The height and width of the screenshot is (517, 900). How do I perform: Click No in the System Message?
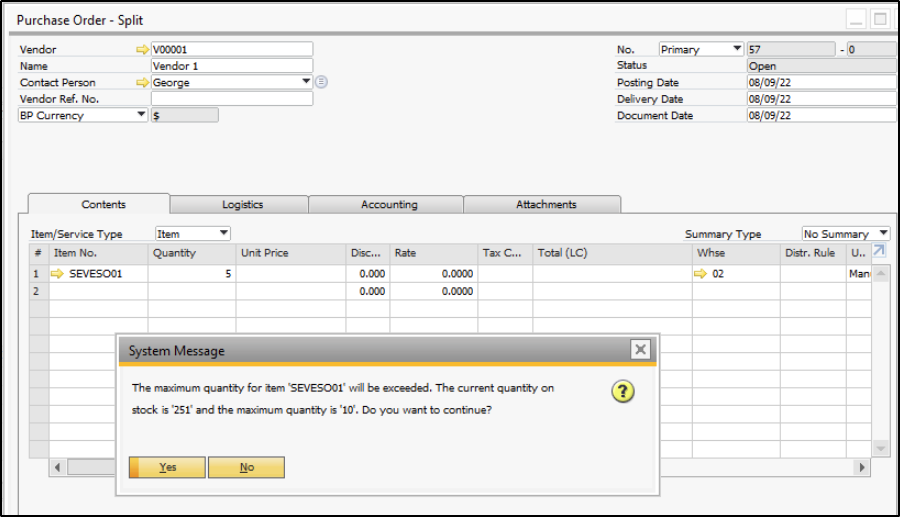246,467
